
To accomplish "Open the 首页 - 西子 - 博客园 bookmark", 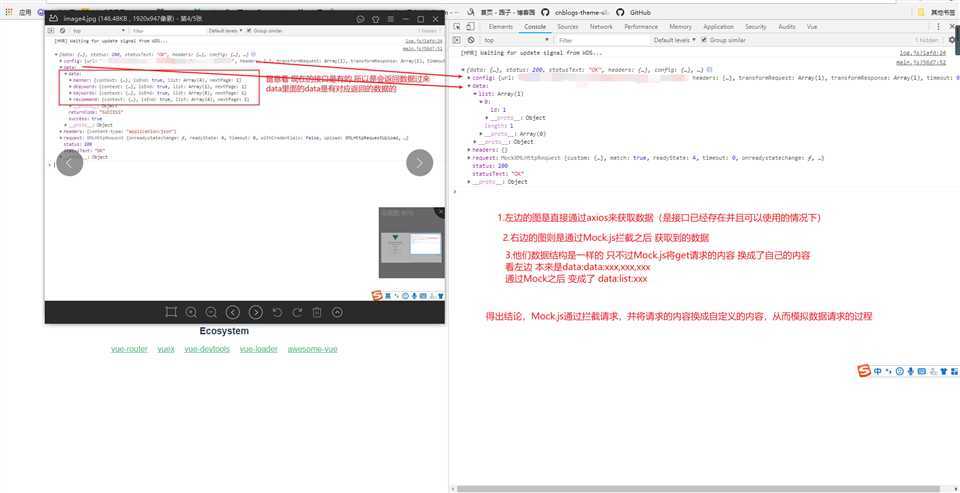I will click(503, 12).
